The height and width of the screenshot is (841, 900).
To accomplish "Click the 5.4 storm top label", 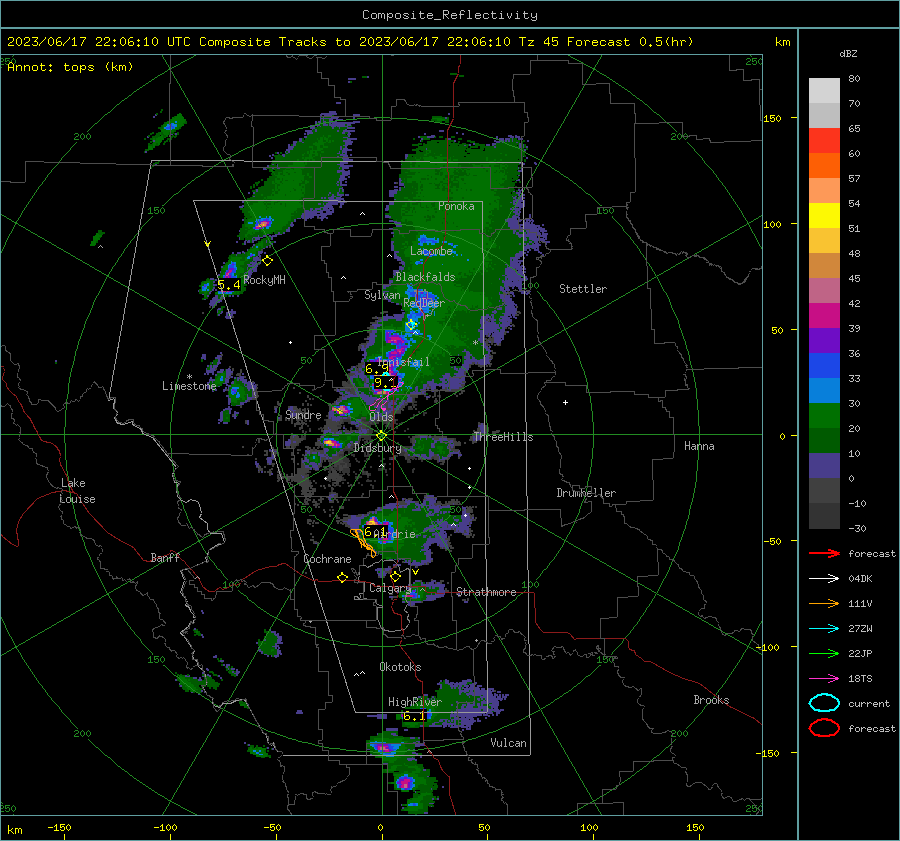I will (228, 285).
